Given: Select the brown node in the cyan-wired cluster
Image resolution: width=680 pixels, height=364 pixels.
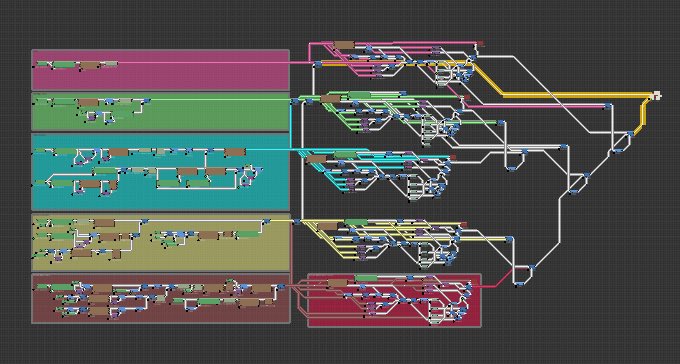Looking at the screenshot, I should coord(316,159).
